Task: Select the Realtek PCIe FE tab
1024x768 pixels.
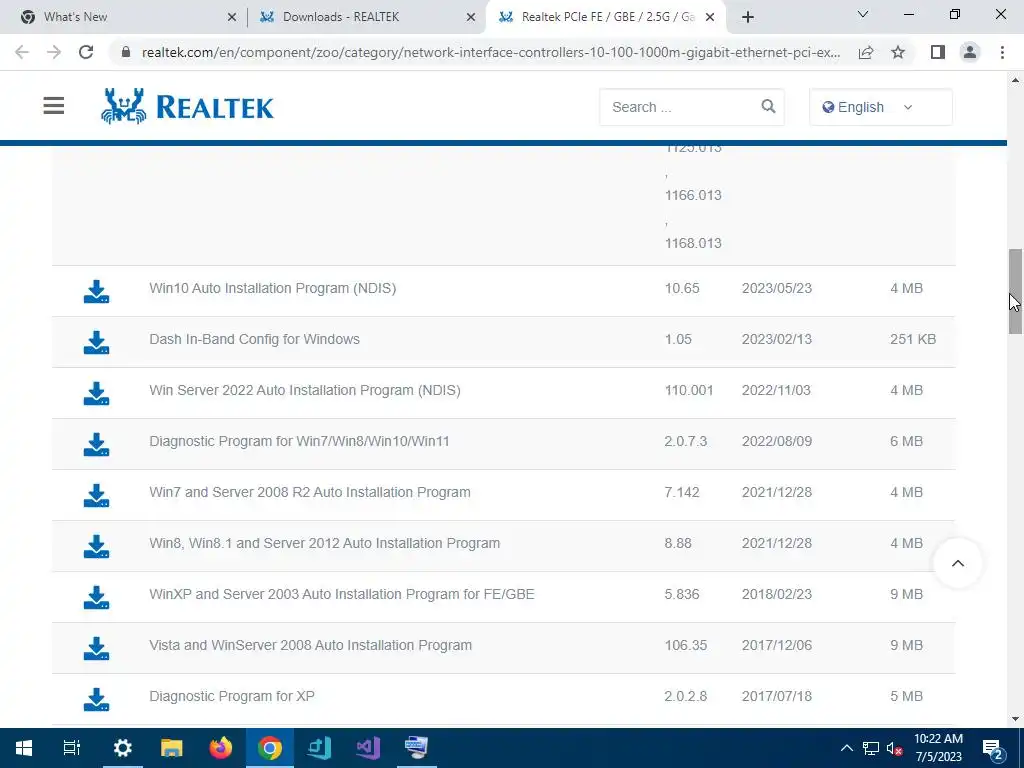Action: tap(604, 17)
